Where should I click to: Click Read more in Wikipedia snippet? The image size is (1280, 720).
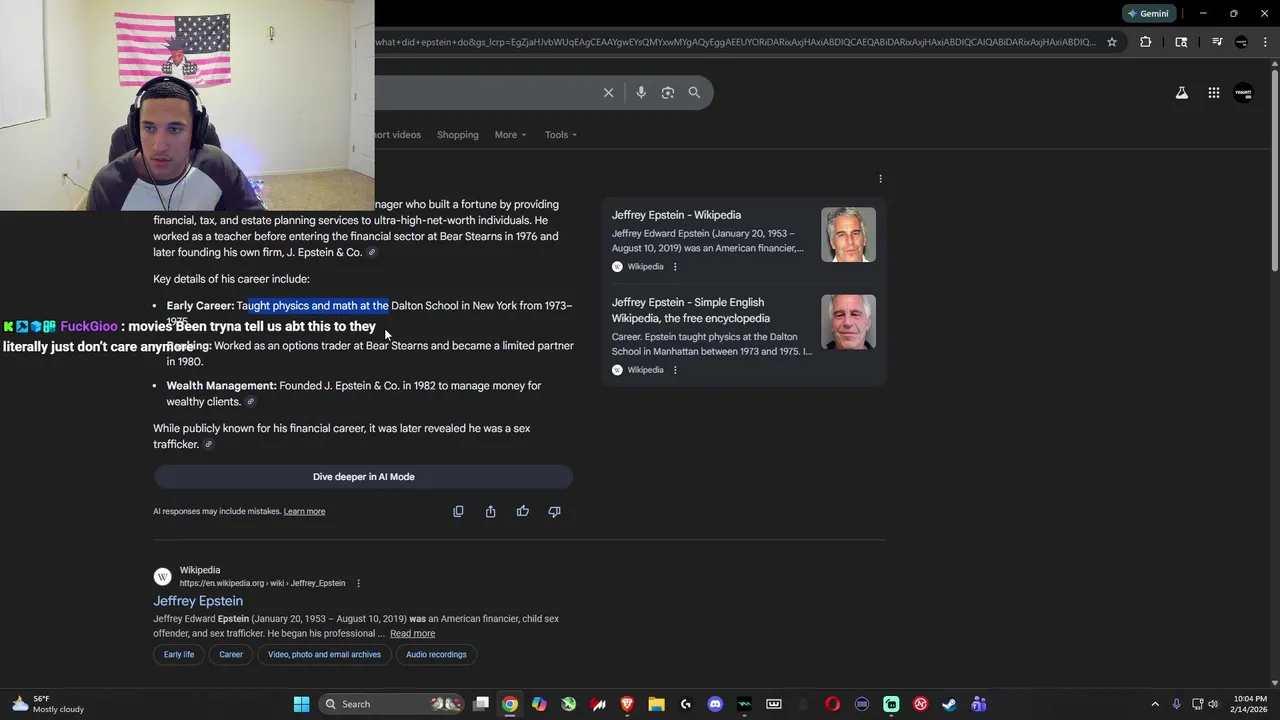tap(412, 634)
